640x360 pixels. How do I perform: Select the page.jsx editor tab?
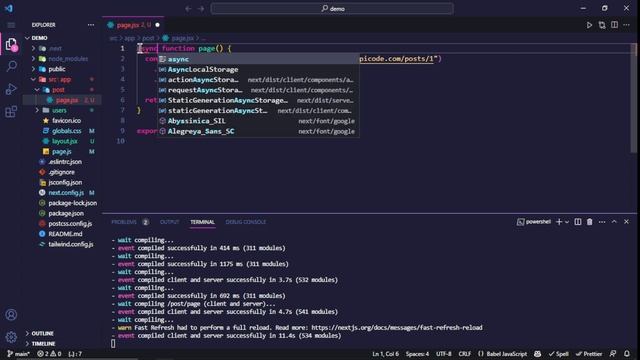(133, 25)
